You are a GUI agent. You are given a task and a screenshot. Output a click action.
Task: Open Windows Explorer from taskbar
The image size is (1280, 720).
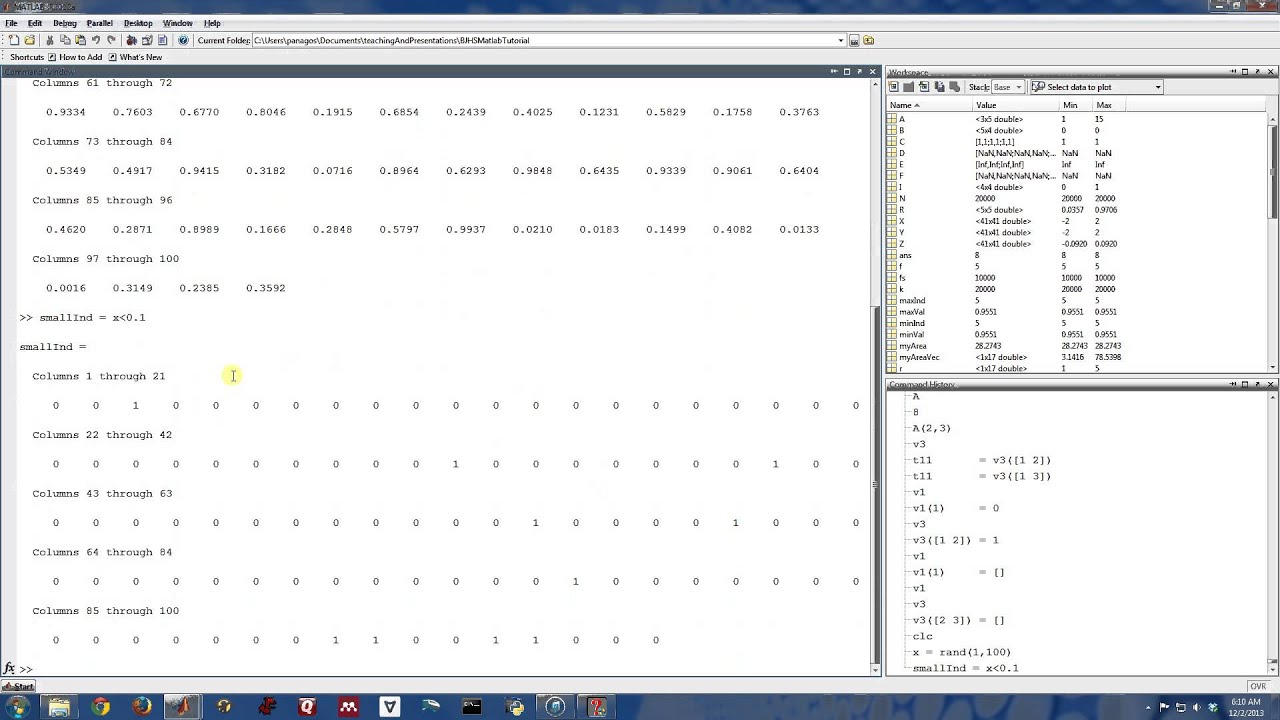coord(59,707)
